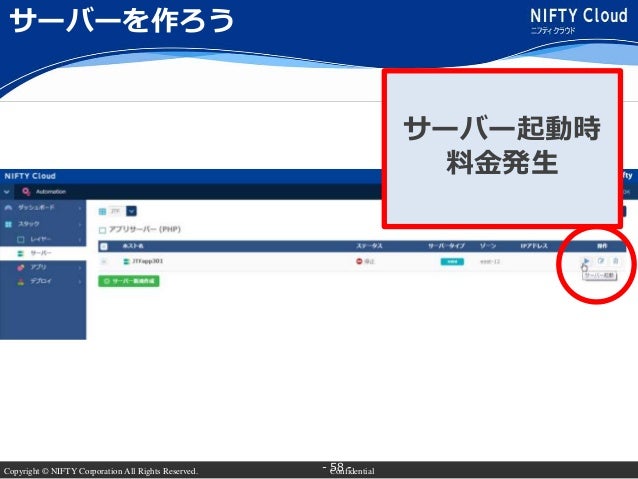Check the row checkbox for JTFapp301
The image size is (638, 479).
104,262
